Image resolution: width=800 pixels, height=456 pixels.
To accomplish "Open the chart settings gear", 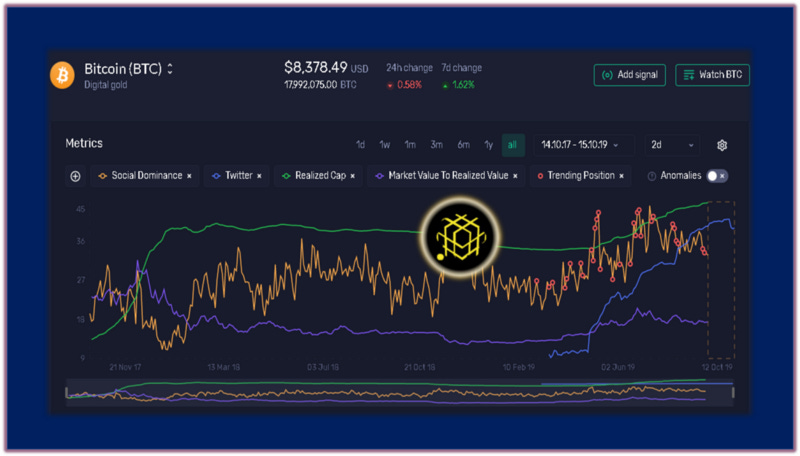I will (721, 145).
